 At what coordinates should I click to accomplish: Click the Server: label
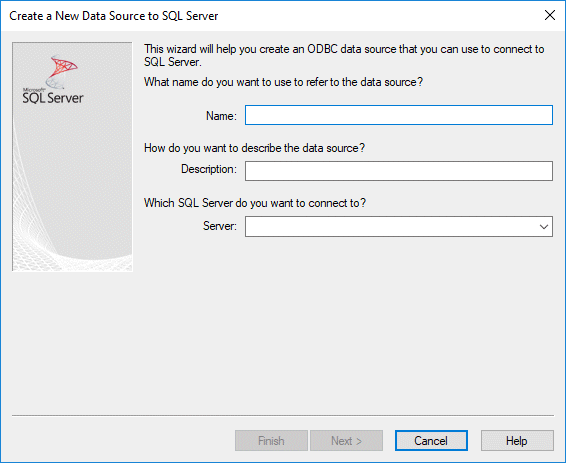pyautogui.click(x=220, y=226)
